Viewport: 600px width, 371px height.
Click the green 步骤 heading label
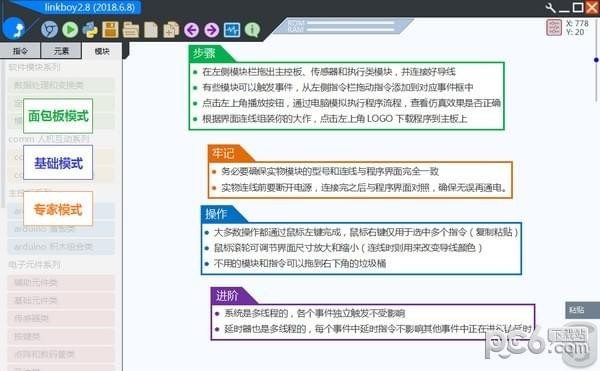(x=204, y=54)
